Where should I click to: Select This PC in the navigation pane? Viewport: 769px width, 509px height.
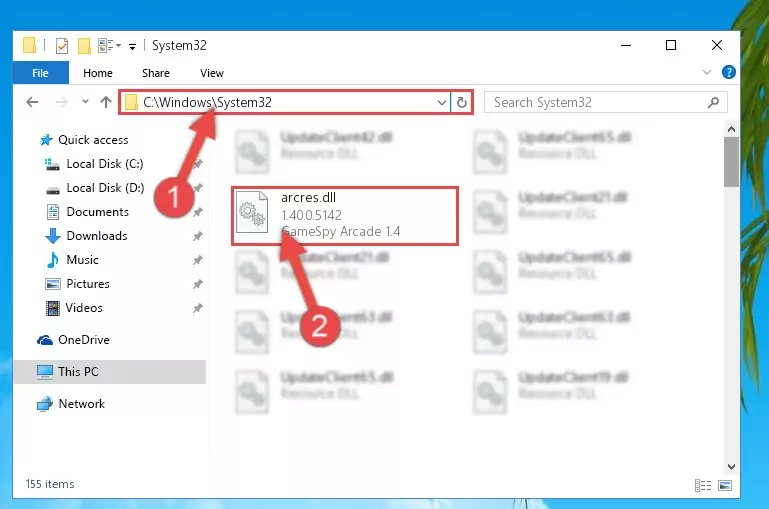click(78, 372)
